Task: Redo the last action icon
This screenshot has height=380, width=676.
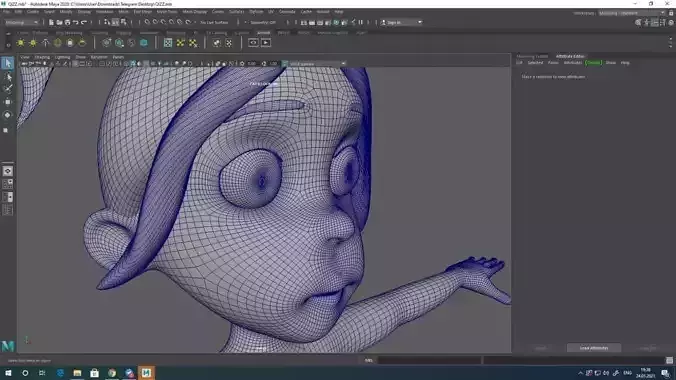Action: click(84, 22)
